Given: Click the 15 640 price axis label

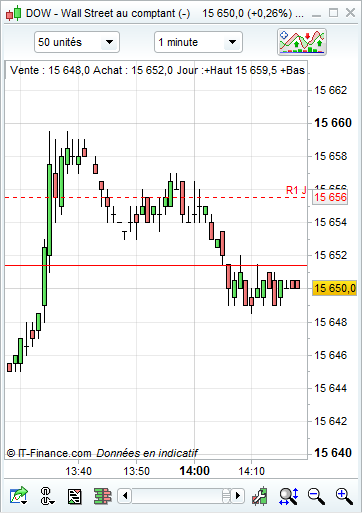Looking at the screenshot, I should (x=333, y=453).
